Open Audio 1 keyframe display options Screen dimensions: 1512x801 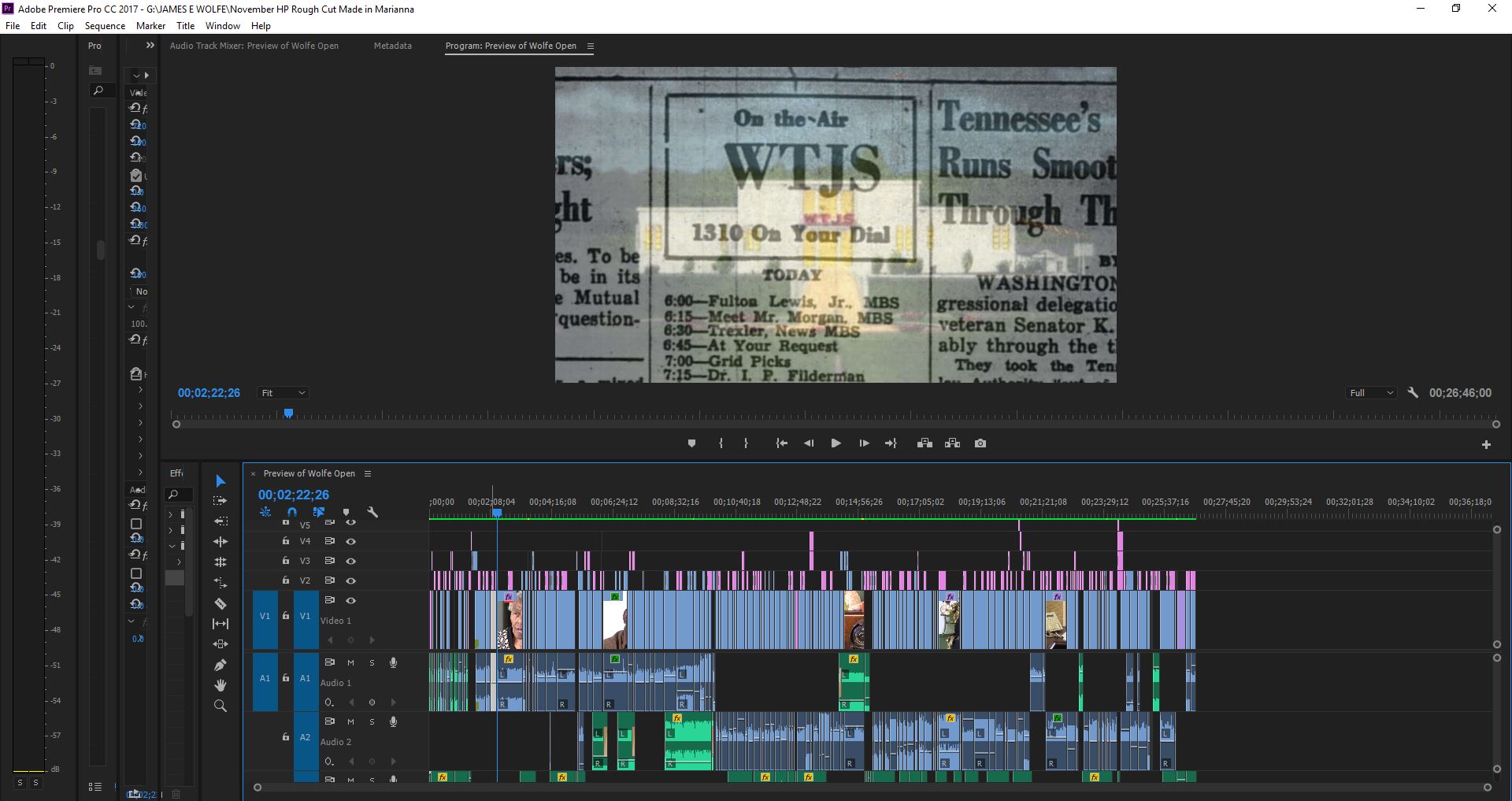pos(329,702)
